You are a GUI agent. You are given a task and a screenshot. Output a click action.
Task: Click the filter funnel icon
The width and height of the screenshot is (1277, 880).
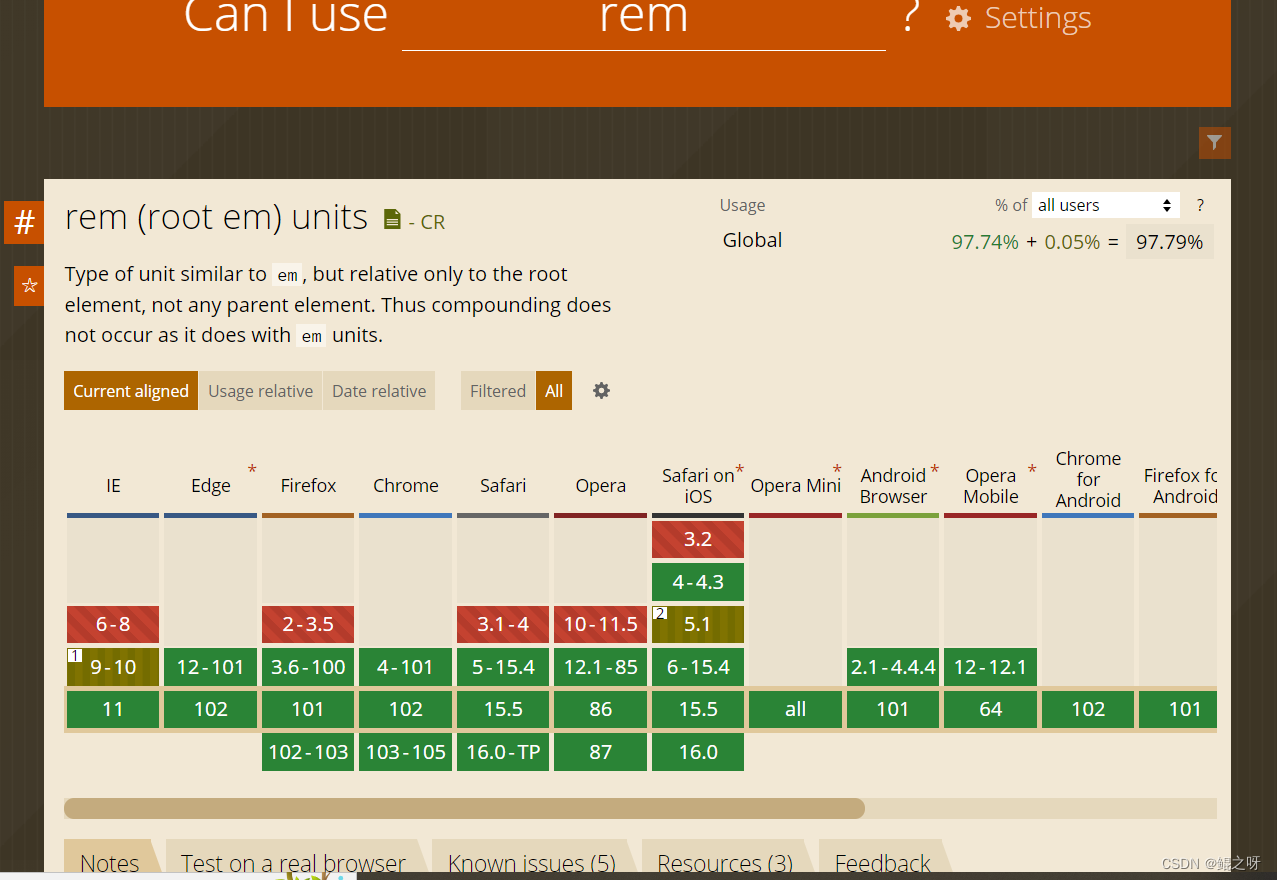[x=1214, y=142]
